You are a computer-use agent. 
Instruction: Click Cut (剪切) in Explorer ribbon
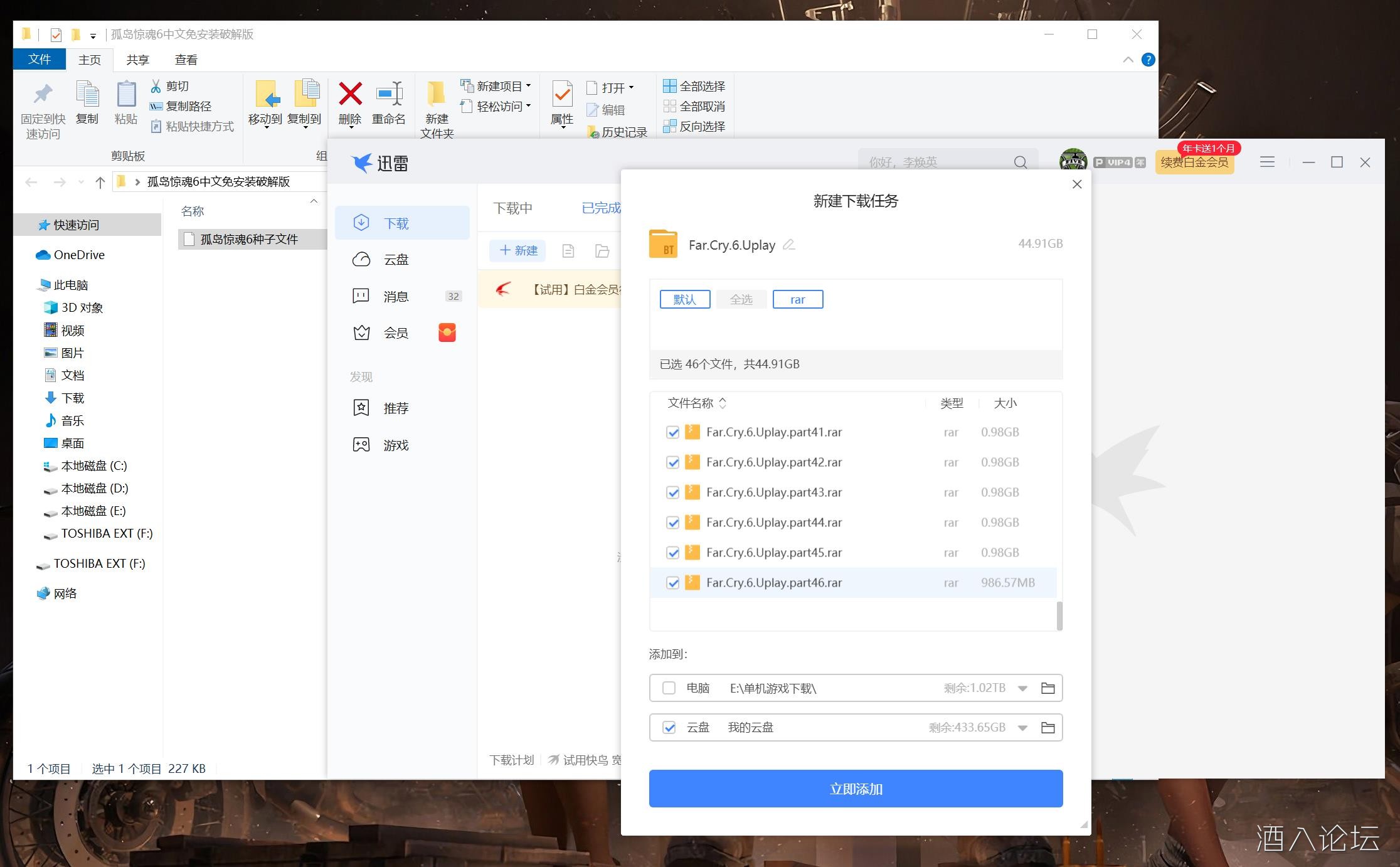coord(169,86)
